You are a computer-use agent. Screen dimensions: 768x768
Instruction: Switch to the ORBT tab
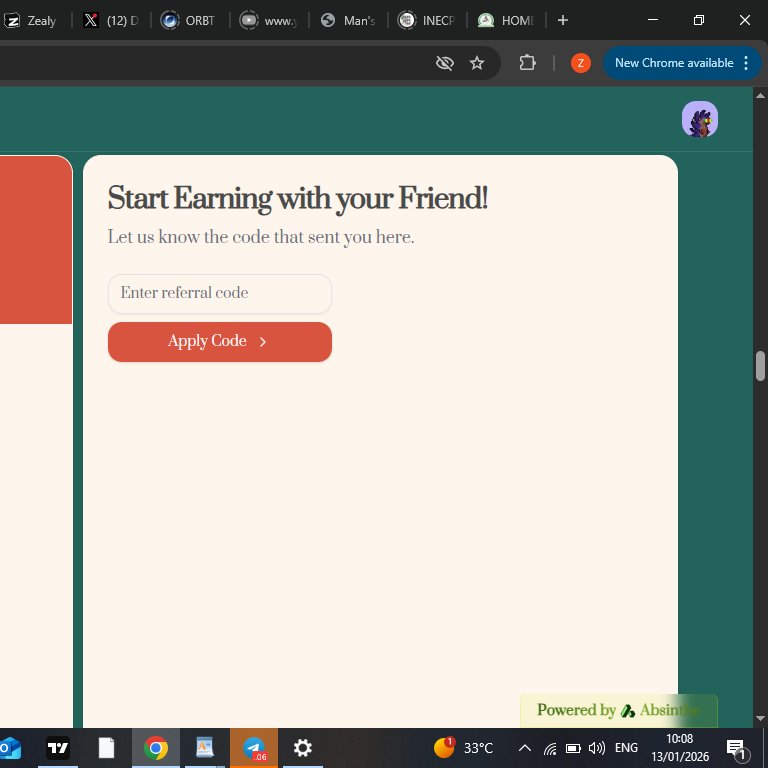189,21
